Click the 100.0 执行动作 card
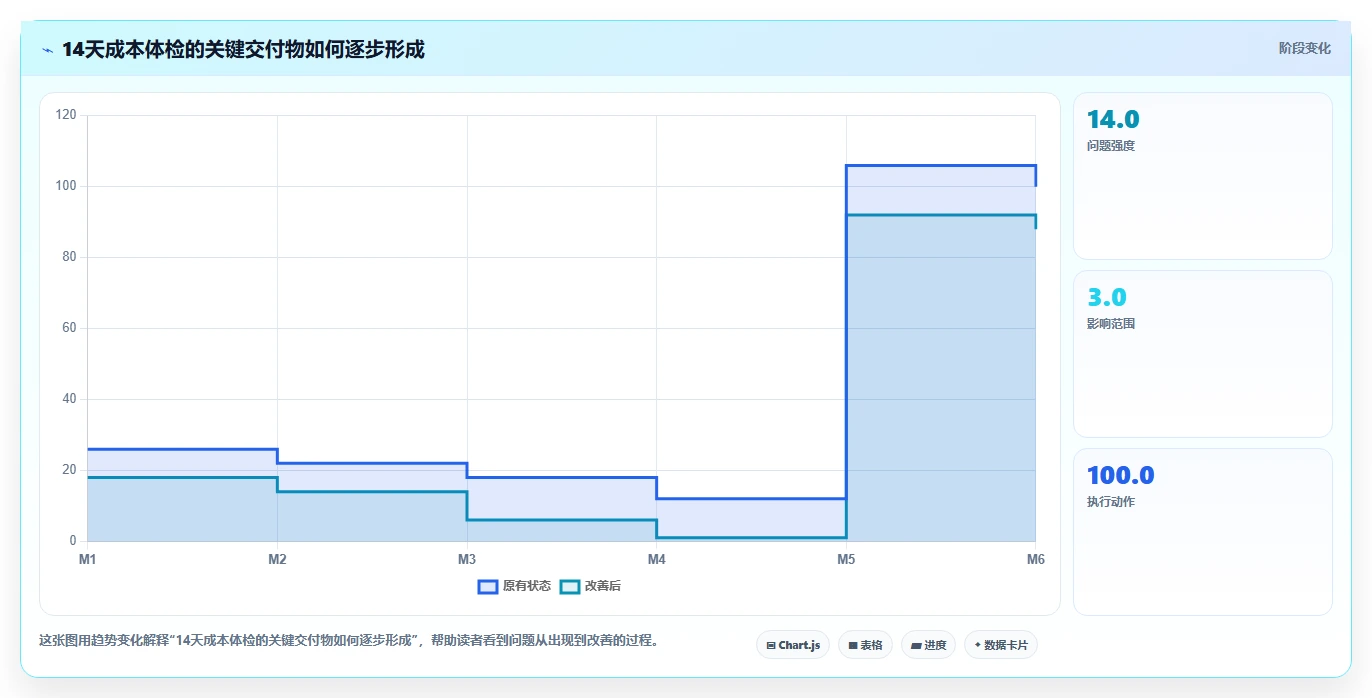This screenshot has width=1372, height=698. (x=1202, y=532)
